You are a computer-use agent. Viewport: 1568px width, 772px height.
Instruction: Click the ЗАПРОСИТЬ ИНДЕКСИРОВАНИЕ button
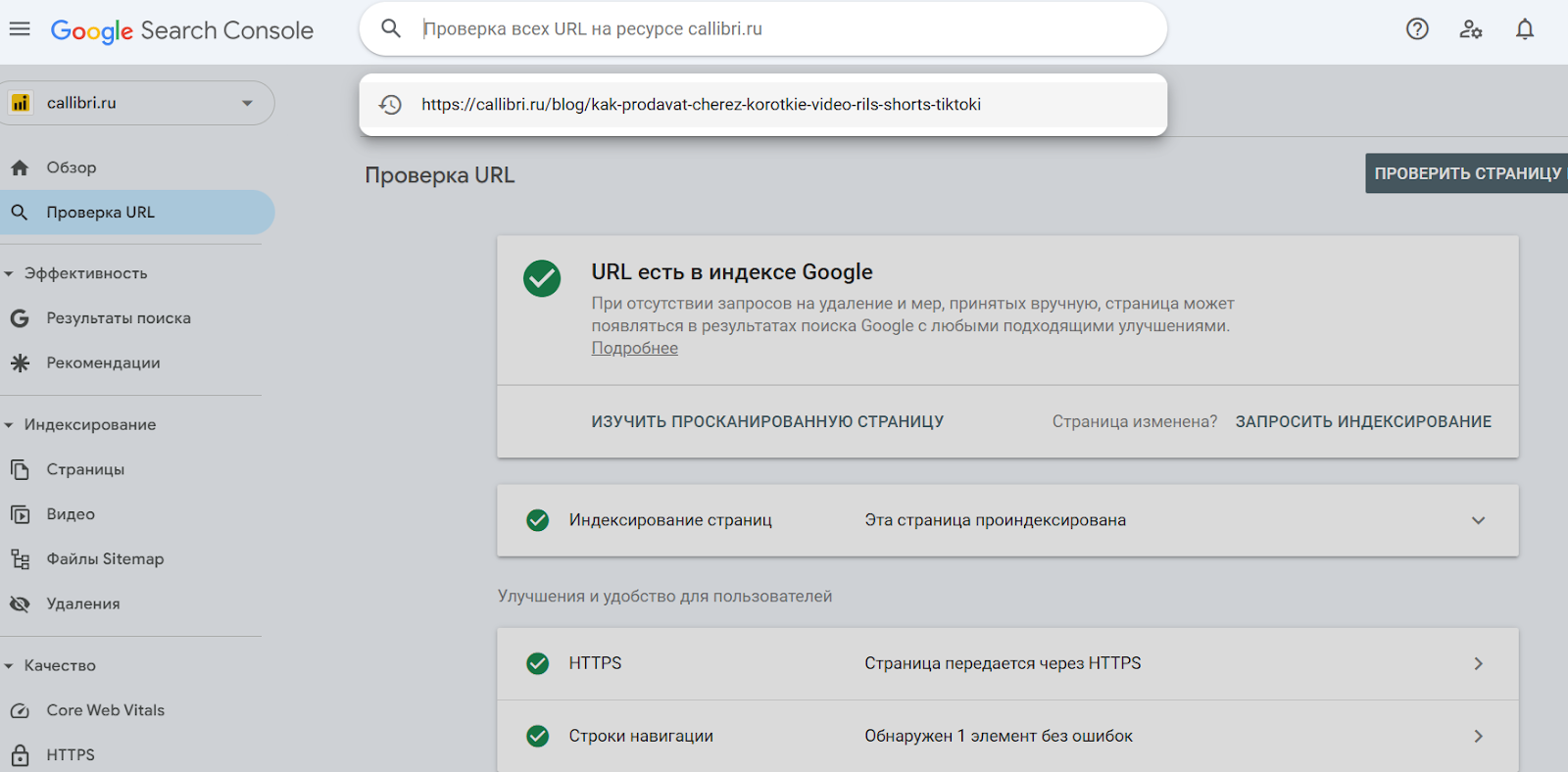1362,421
